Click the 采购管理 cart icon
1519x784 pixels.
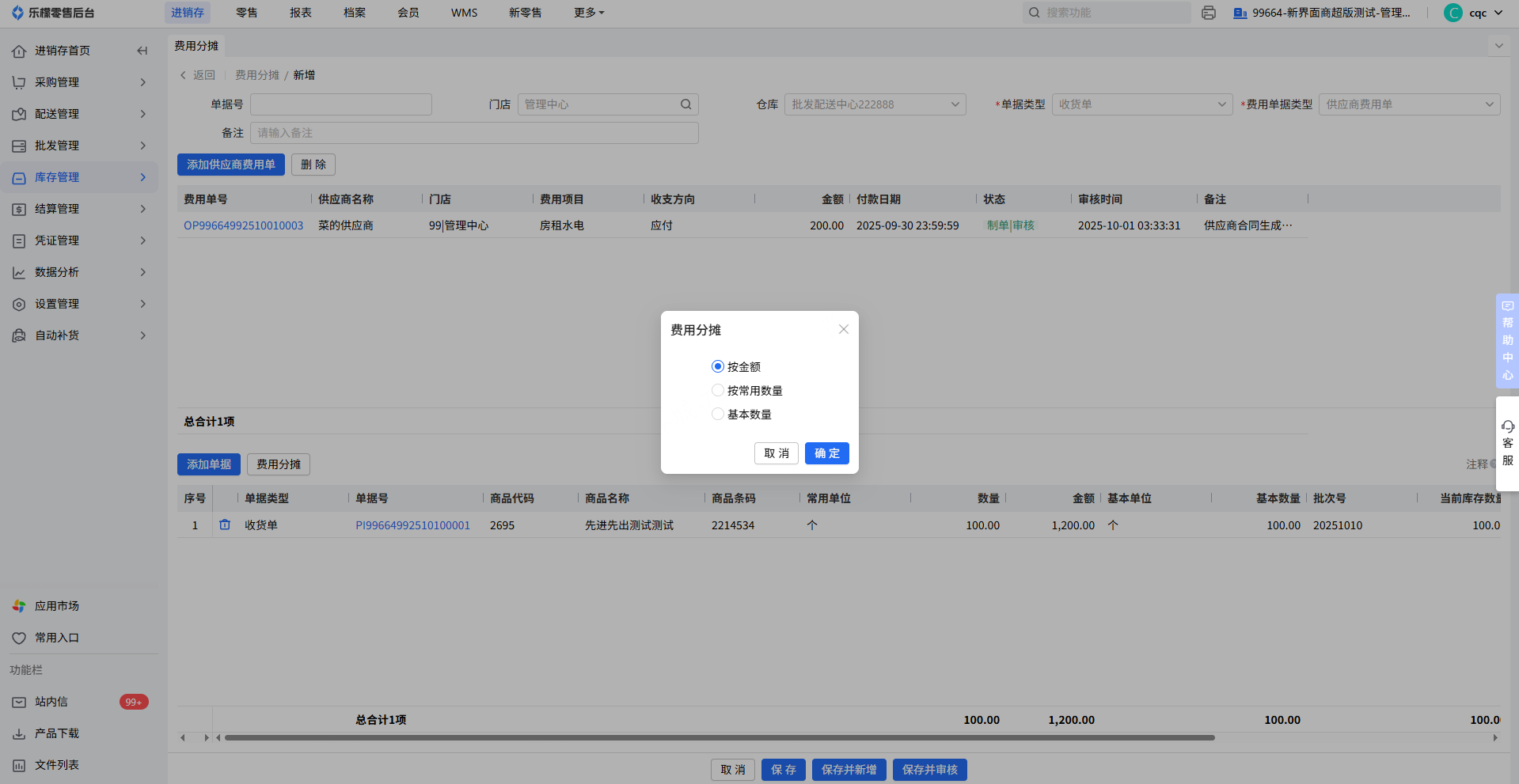click(19, 82)
